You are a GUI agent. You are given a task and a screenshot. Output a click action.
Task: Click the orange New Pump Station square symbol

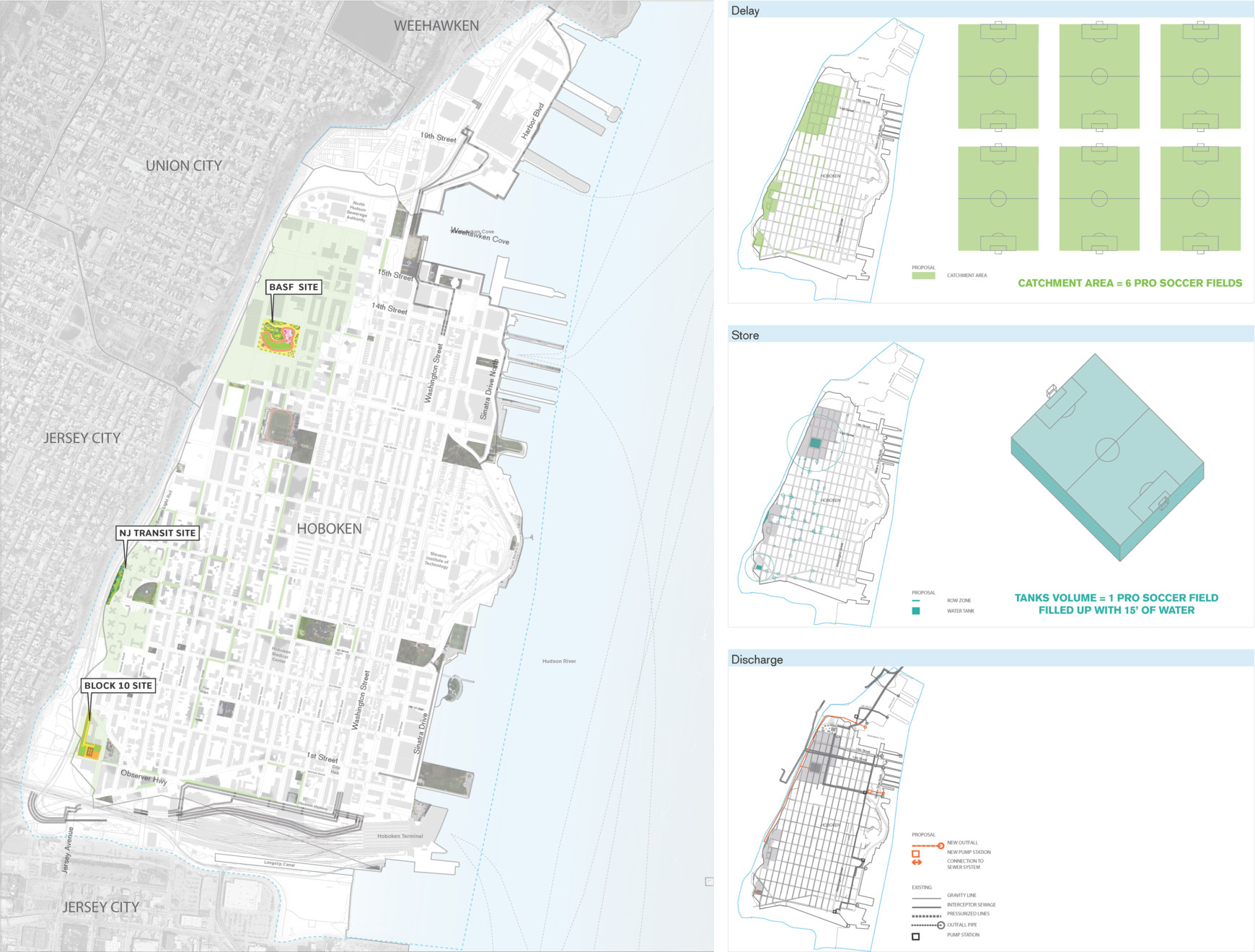point(915,854)
